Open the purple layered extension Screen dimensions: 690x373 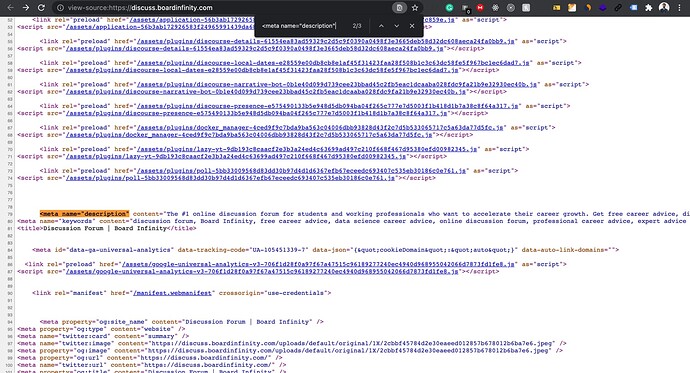pyautogui.click(x=603, y=7)
